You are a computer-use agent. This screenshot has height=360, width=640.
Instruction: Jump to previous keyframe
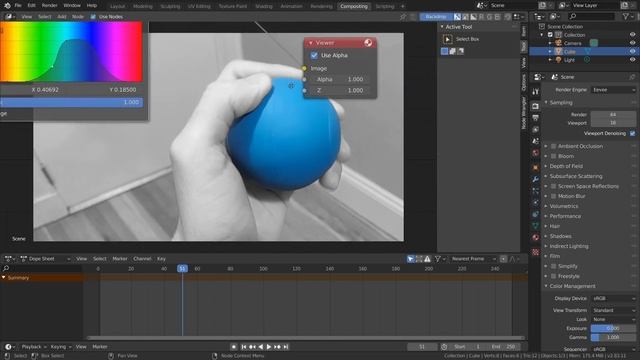tap(252, 347)
